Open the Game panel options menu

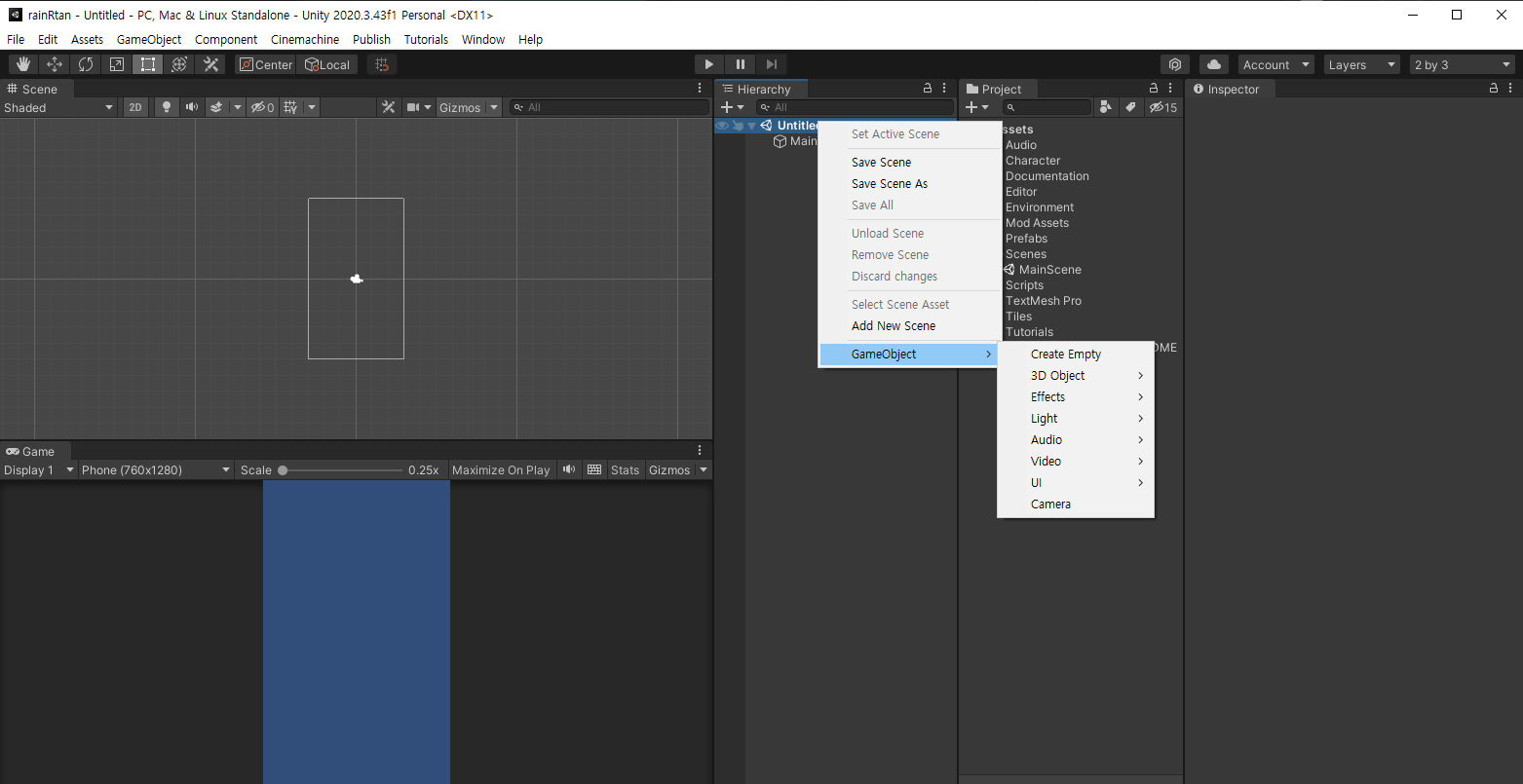click(x=700, y=451)
